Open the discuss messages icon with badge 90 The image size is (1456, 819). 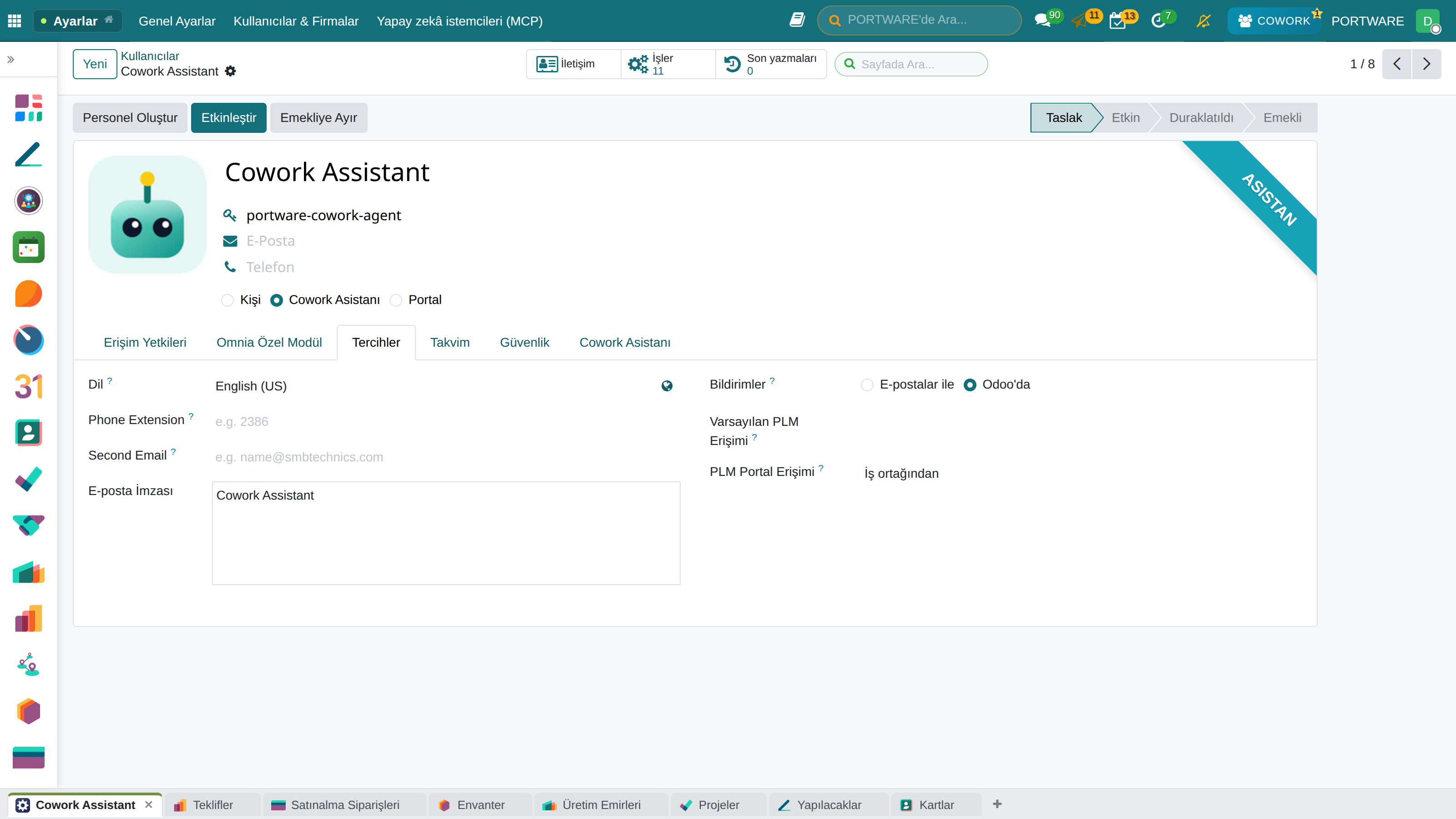1042,21
